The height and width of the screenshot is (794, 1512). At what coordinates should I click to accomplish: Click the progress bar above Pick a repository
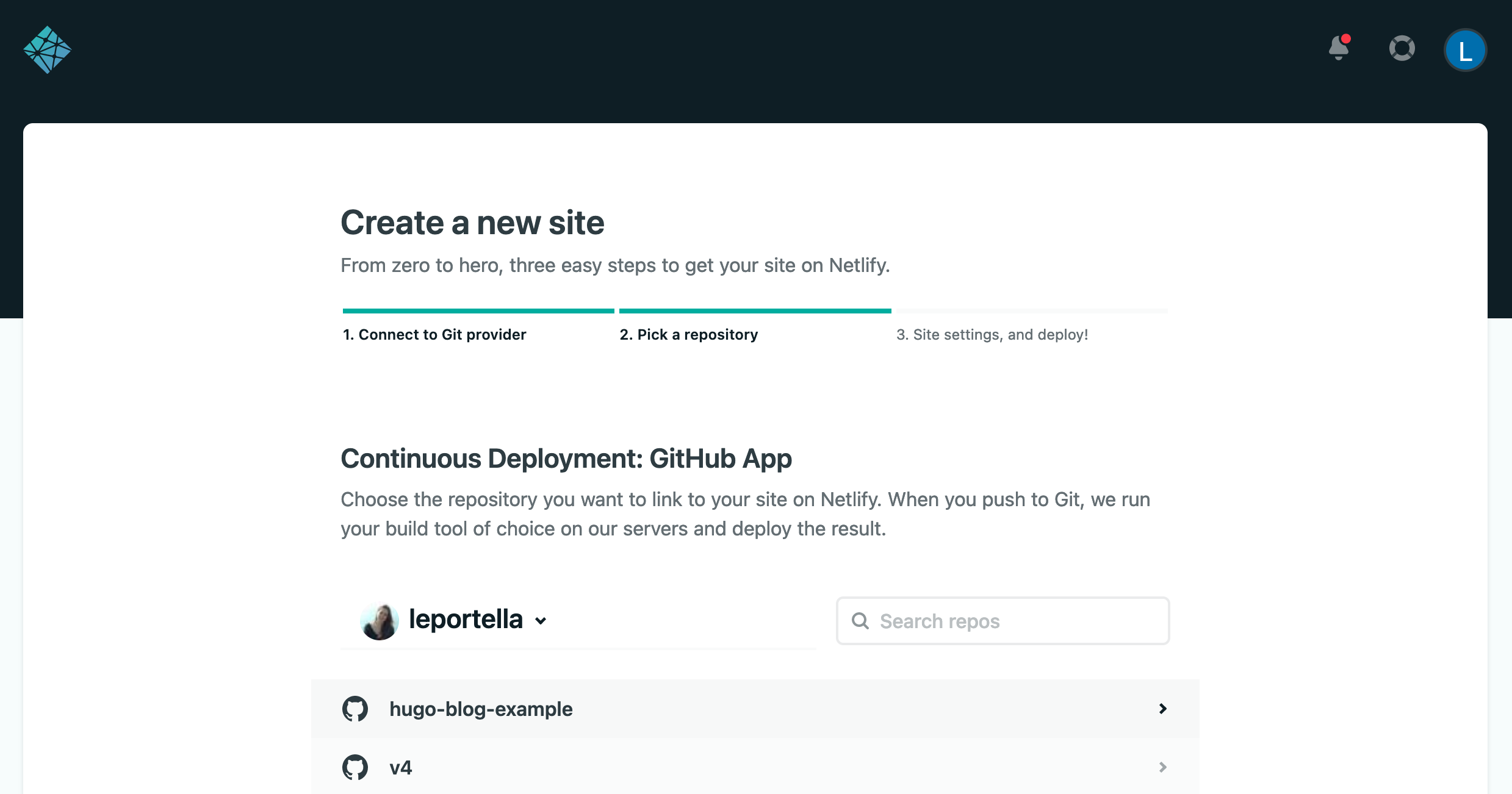click(755, 311)
